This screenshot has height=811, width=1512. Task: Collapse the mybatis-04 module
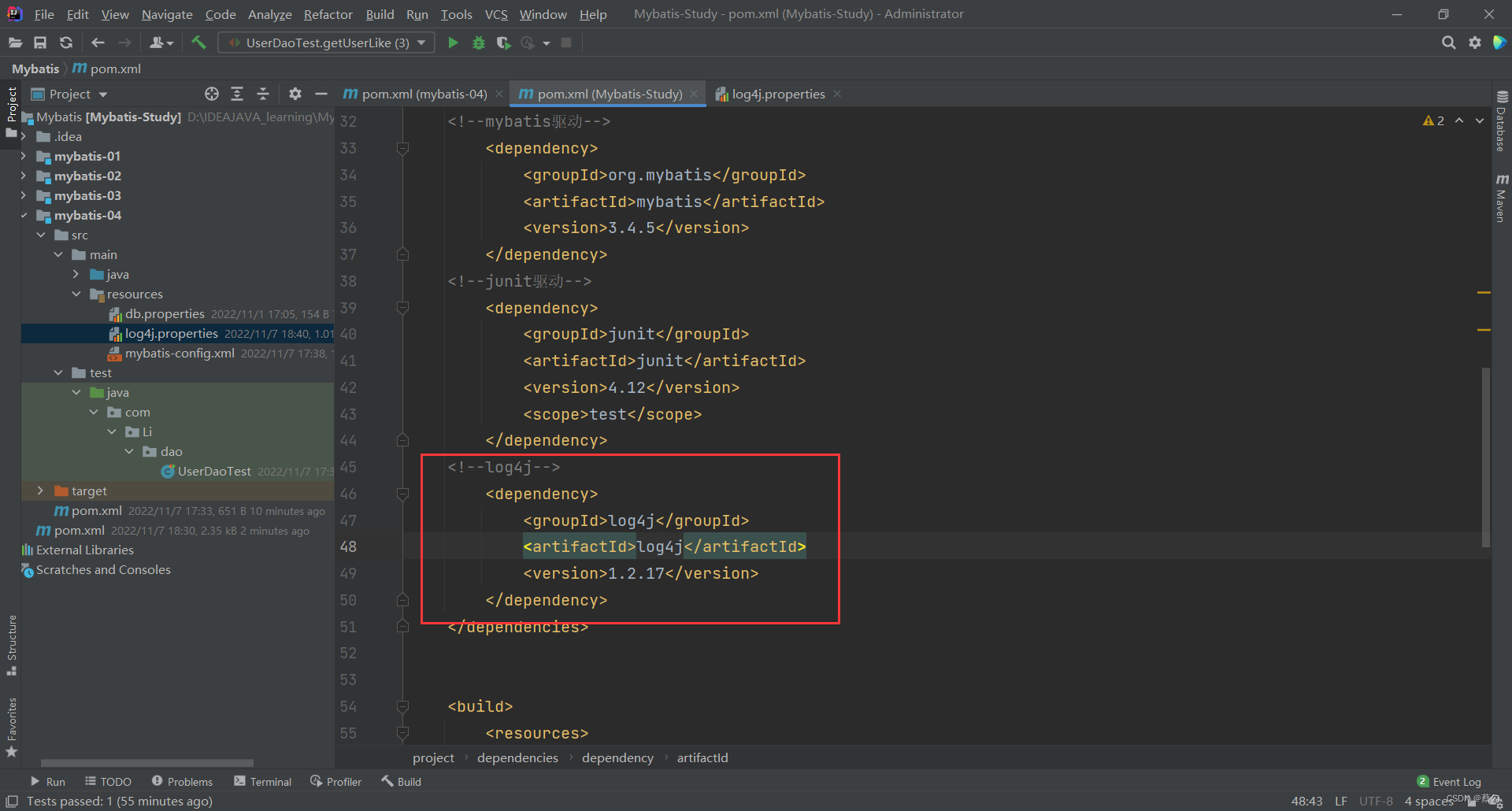(24, 215)
